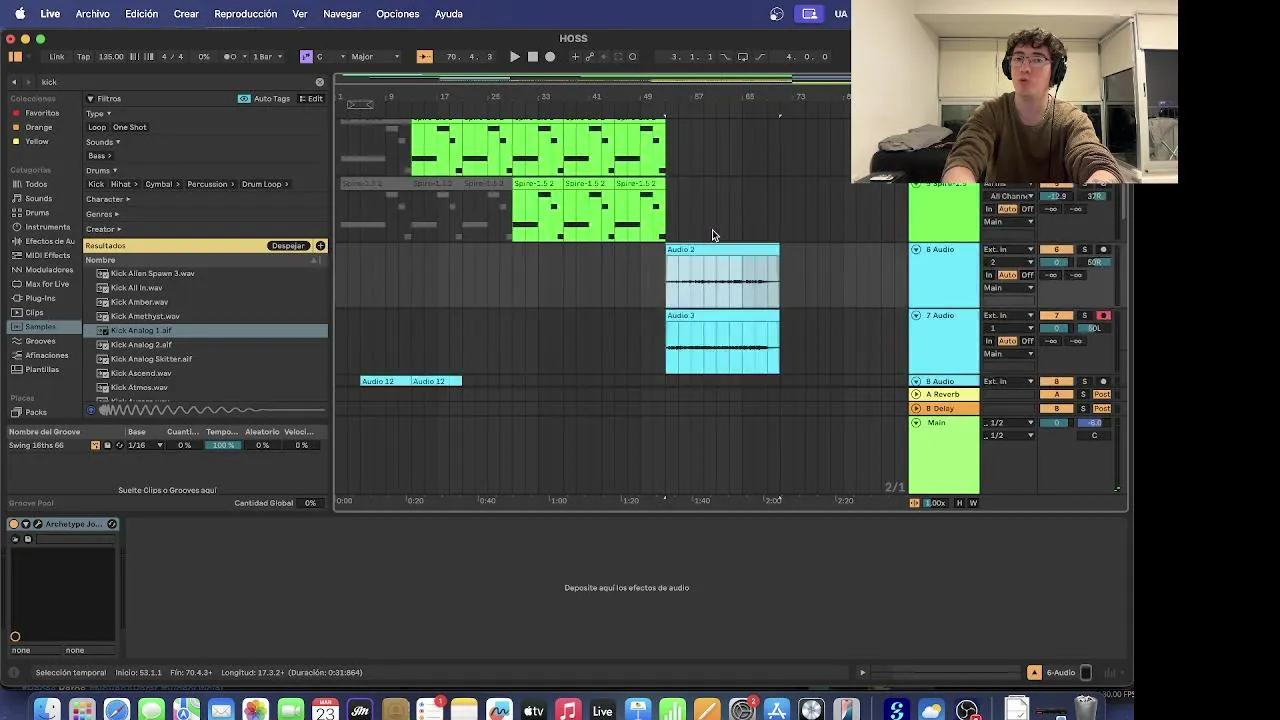The image size is (1280, 720).
Task: Adjust the Tempo 100% groove slider
Action: coord(222,445)
